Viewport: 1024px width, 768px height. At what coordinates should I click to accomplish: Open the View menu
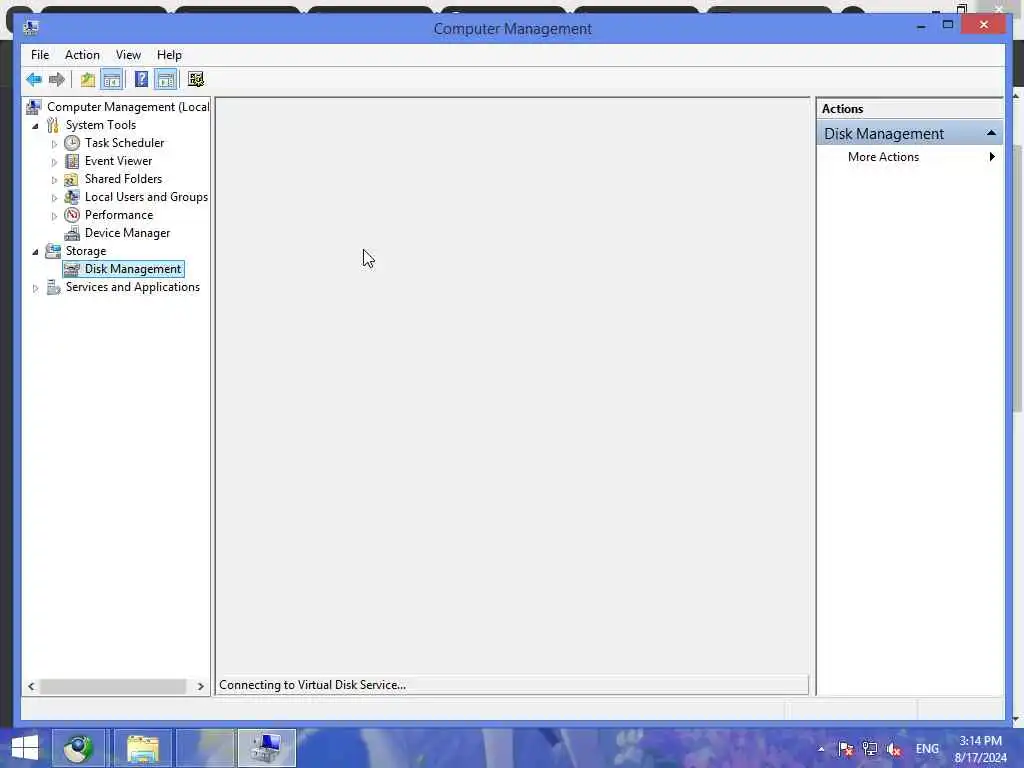128,55
